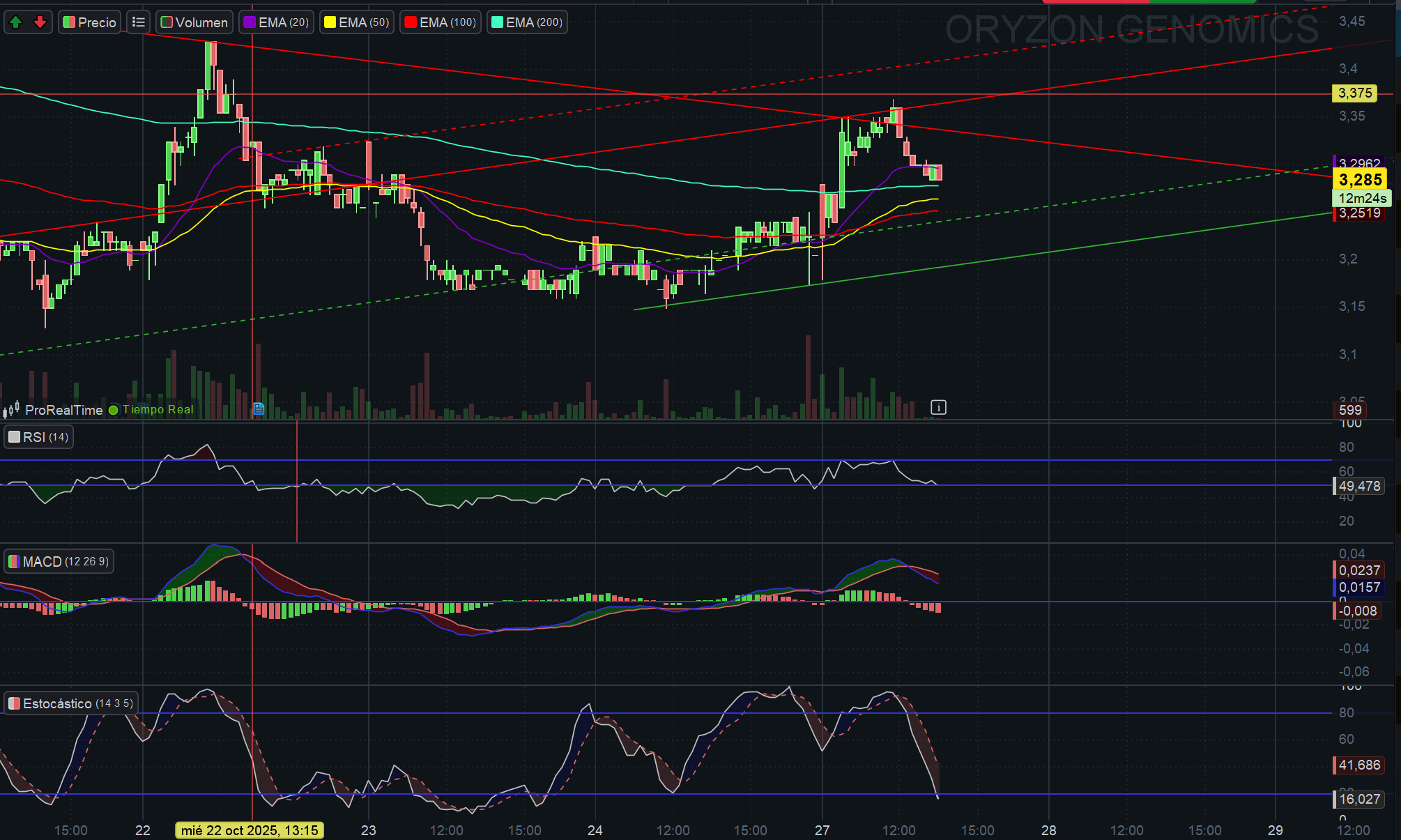1401x840 pixels.
Task: Click the ProRealTime text label
Action: click(64, 410)
